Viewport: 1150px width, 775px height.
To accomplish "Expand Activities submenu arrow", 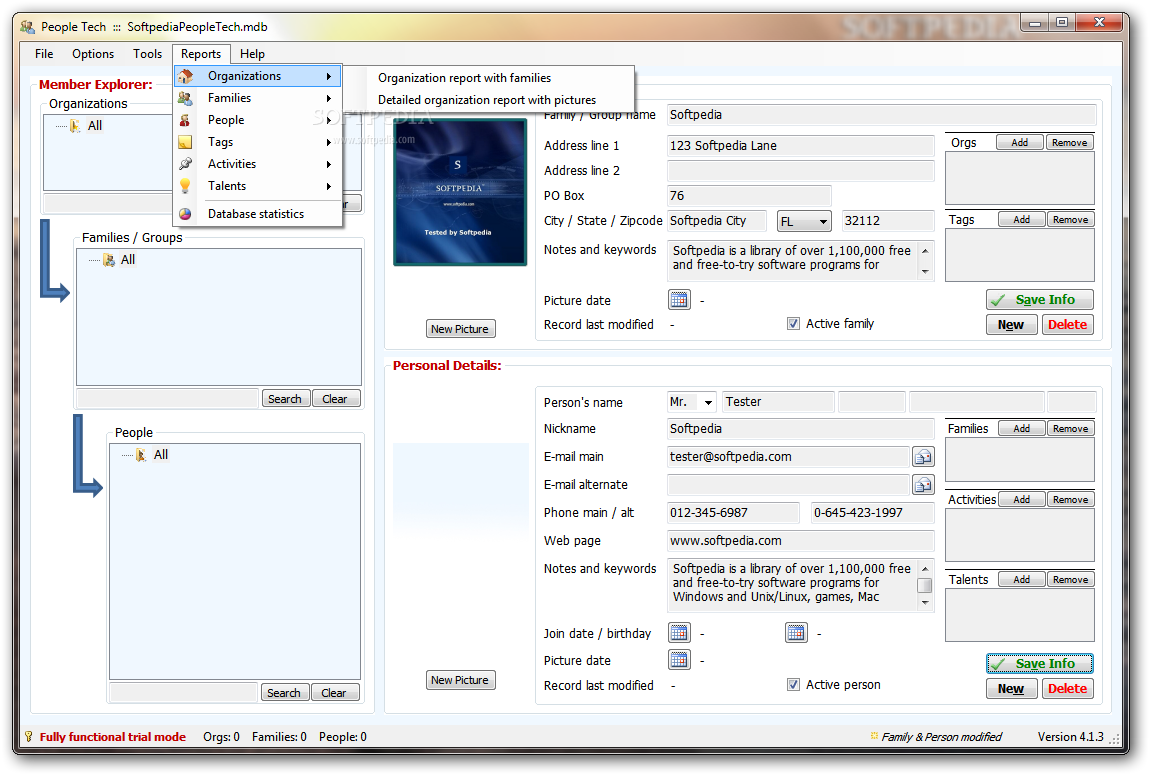I will [329, 164].
